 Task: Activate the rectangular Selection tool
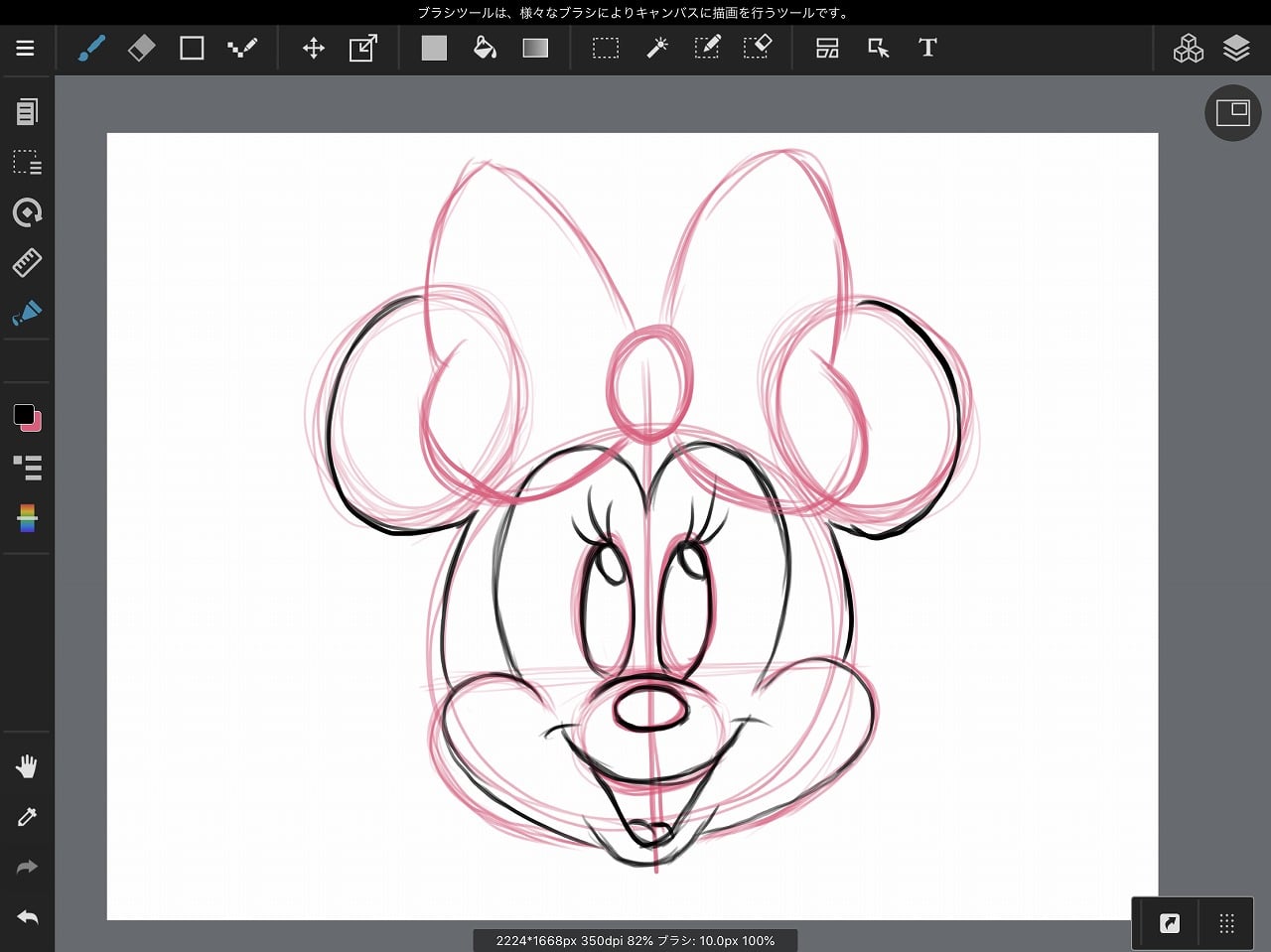pos(606,48)
